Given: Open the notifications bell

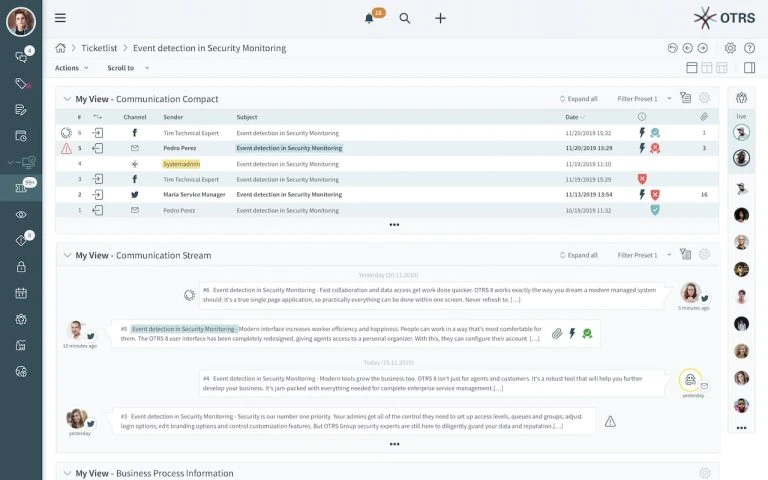Looking at the screenshot, I should 369,19.
